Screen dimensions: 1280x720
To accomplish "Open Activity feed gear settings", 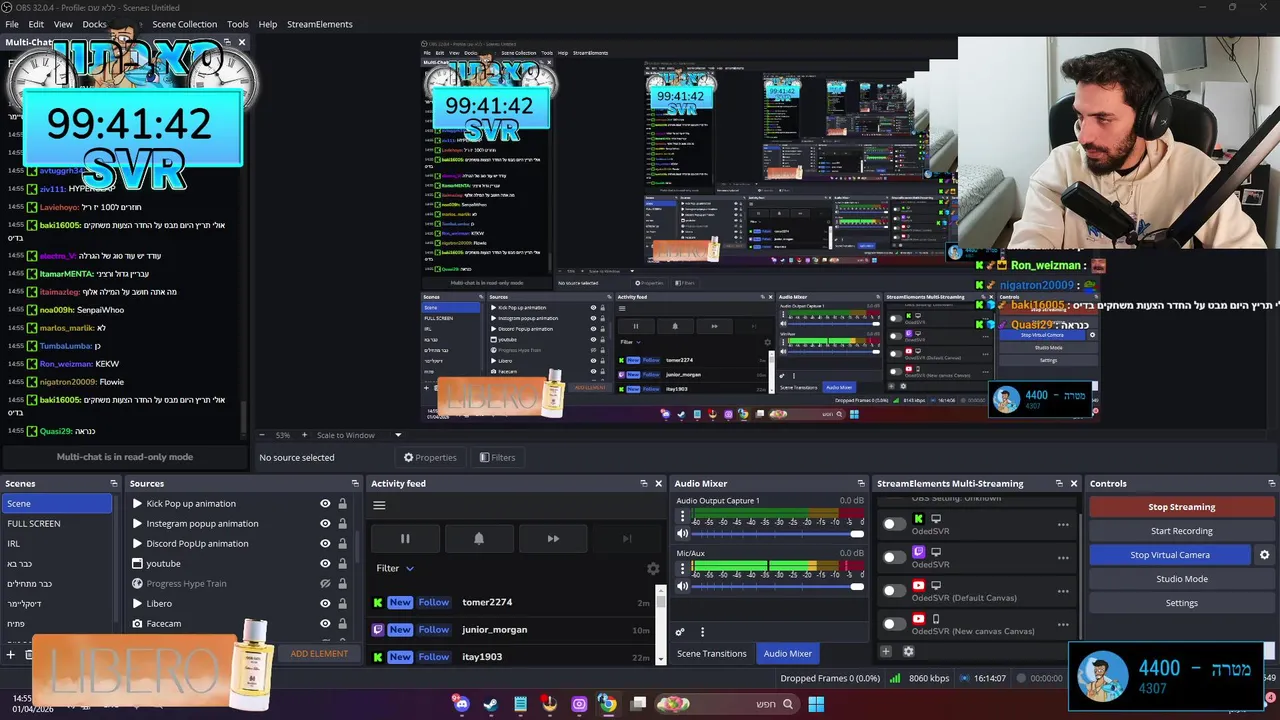I will (x=653, y=568).
